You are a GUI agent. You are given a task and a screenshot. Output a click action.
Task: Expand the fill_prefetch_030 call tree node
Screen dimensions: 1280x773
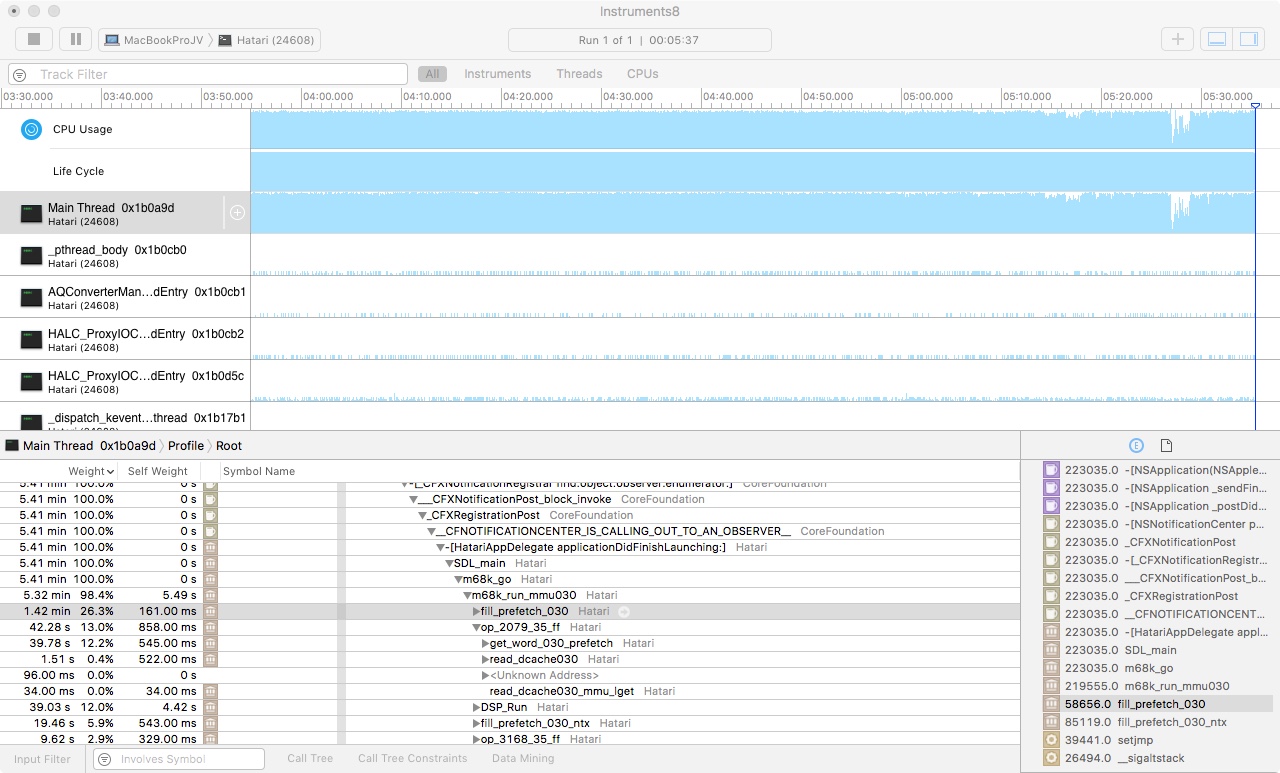click(x=476, y=611)
